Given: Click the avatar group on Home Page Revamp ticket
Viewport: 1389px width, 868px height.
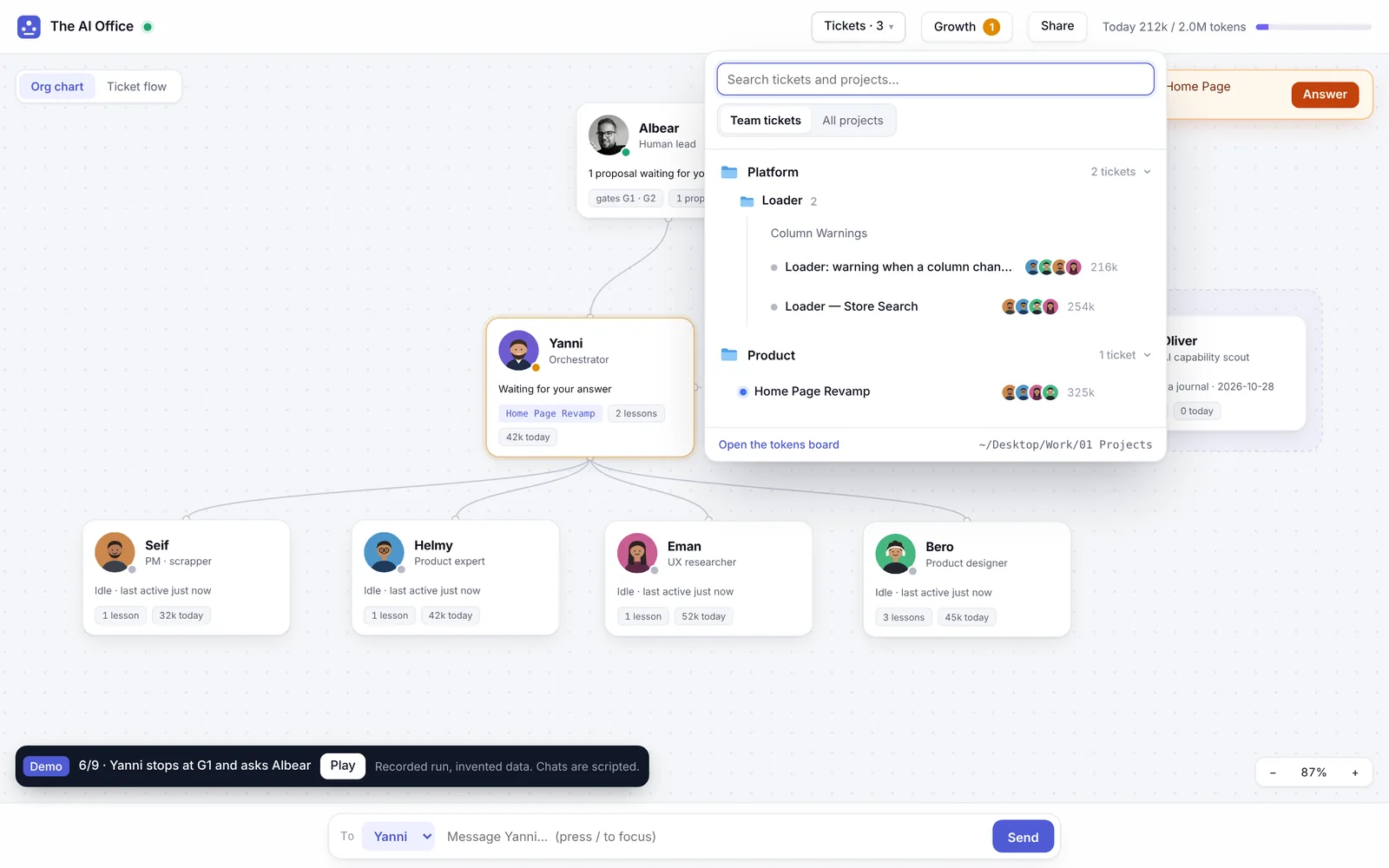Looking at the screenshot, I should (x=1030, y=392).
